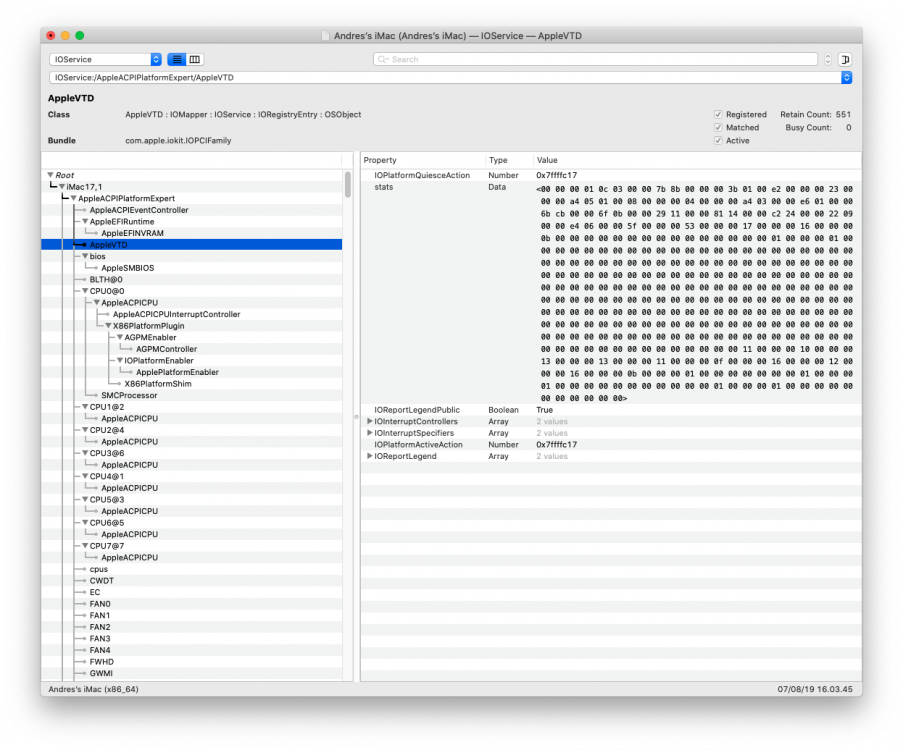Expand the IOInterruptSpecifiers array
Screen dimensions: 903x750
tap(370, 433)
